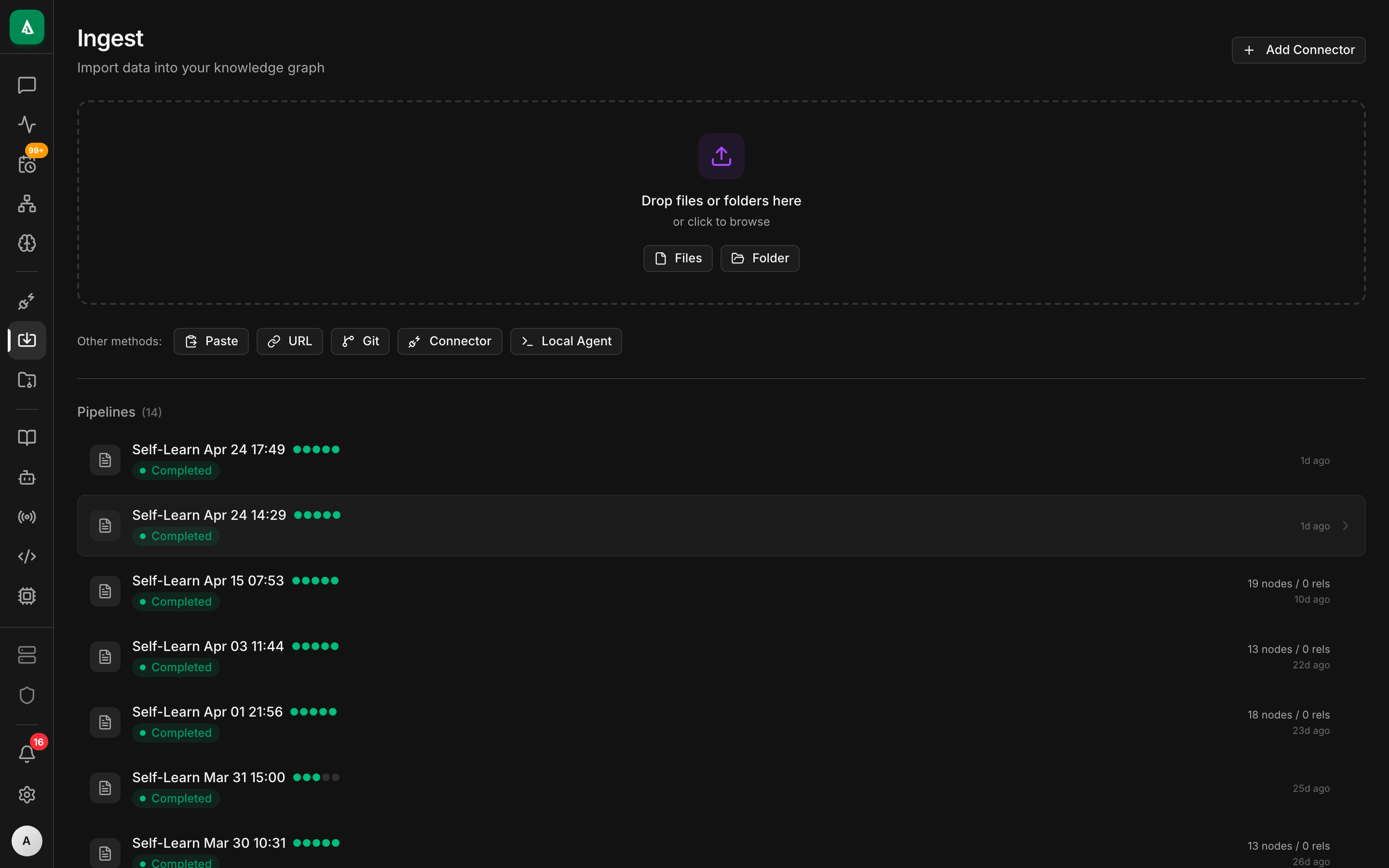Open the brain memory panel icon

pyautogui.click(x=27, y=243)
